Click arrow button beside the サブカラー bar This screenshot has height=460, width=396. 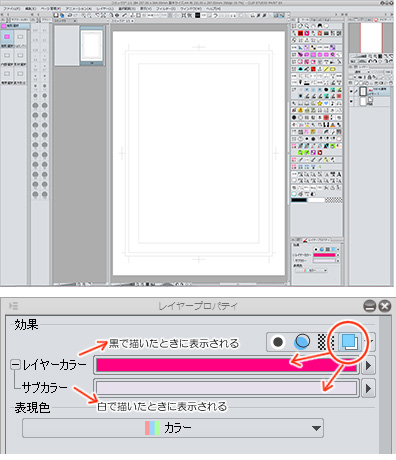(x=368, y=388)
